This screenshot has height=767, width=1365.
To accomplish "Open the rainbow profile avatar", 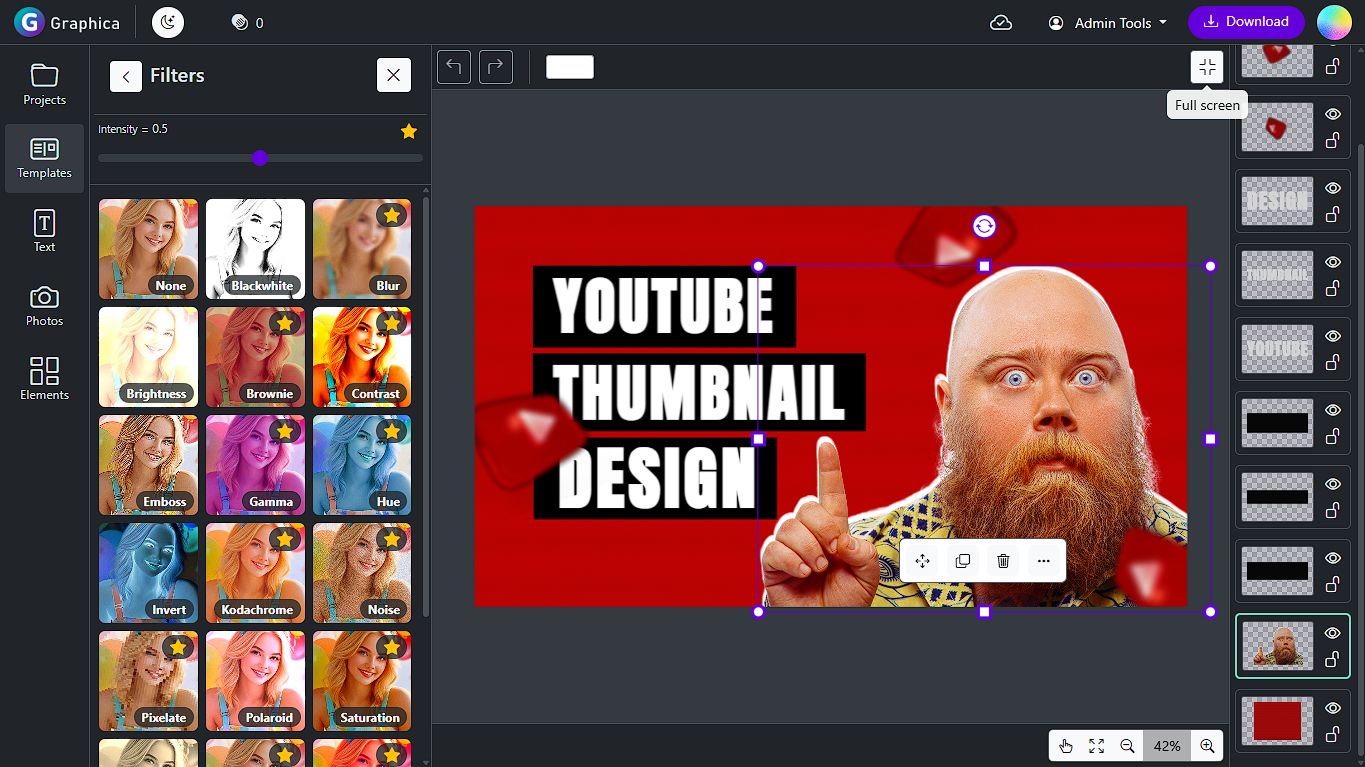I will (x=1334, y=22).
